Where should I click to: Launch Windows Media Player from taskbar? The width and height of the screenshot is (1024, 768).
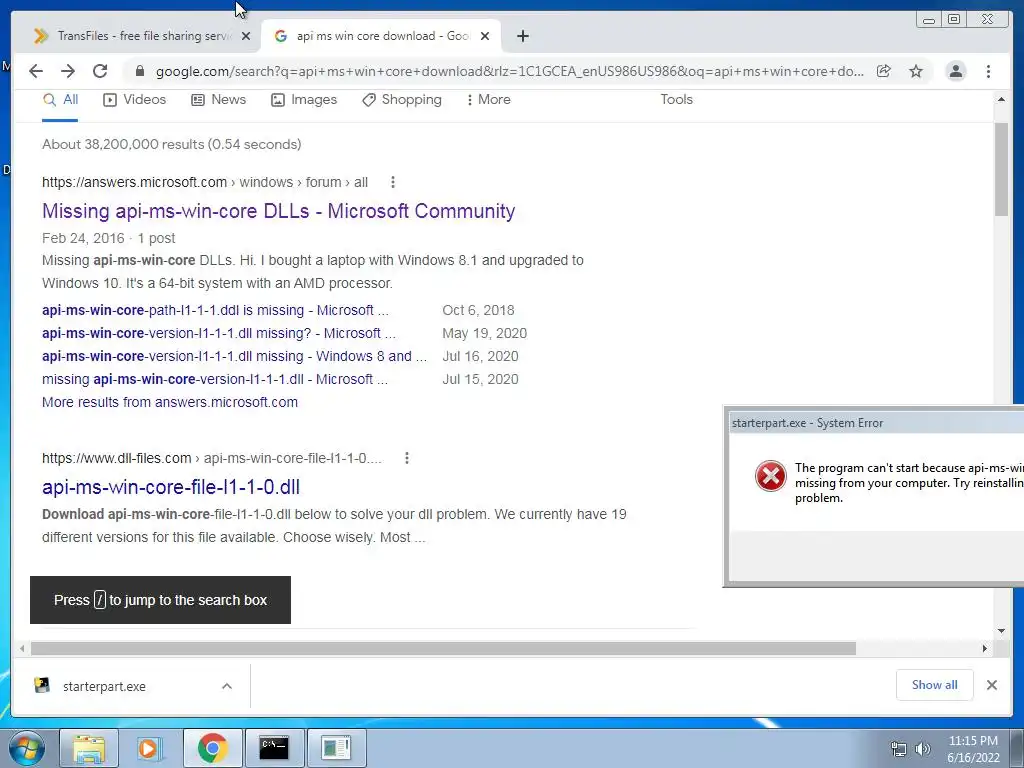(149, 748)
